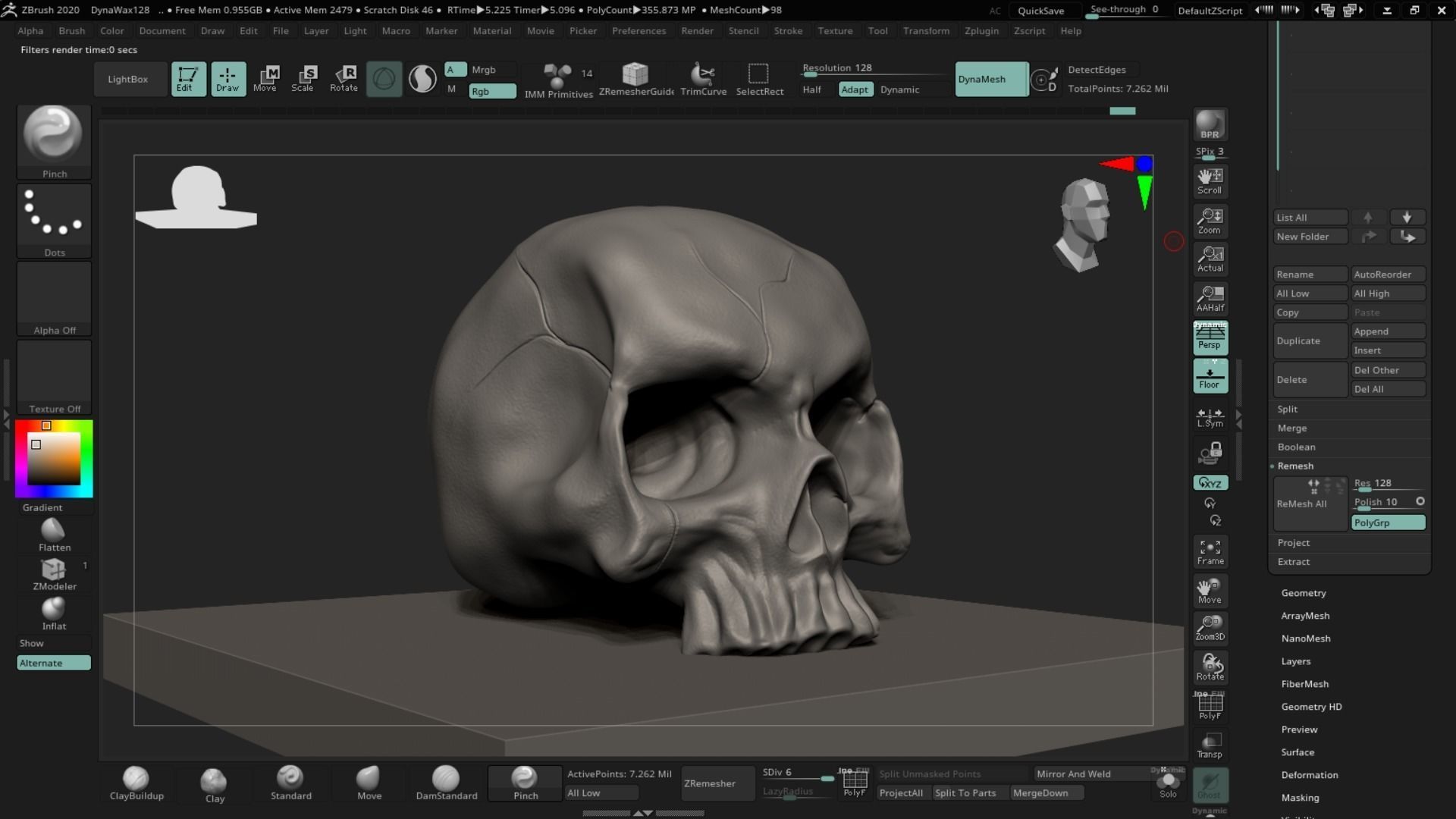Expand the FiberMesh subpalette
The image size is (1456, 819).
pyautogui.click(x=1305, y=684)
